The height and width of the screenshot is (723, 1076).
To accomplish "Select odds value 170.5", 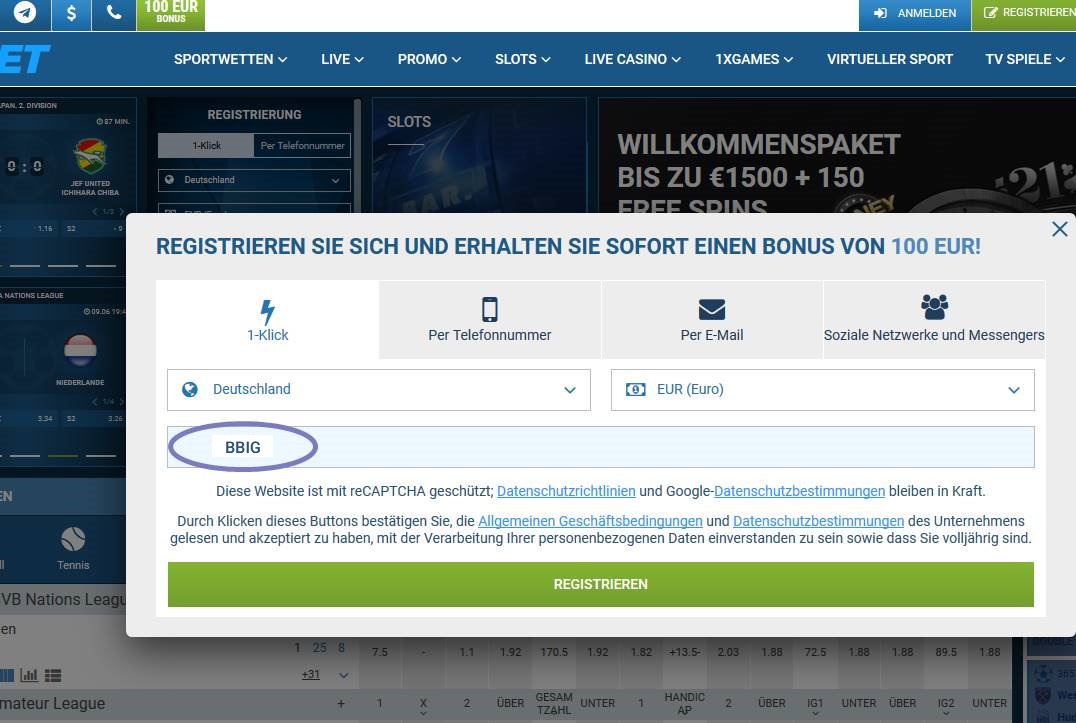I will coord(554,652).
